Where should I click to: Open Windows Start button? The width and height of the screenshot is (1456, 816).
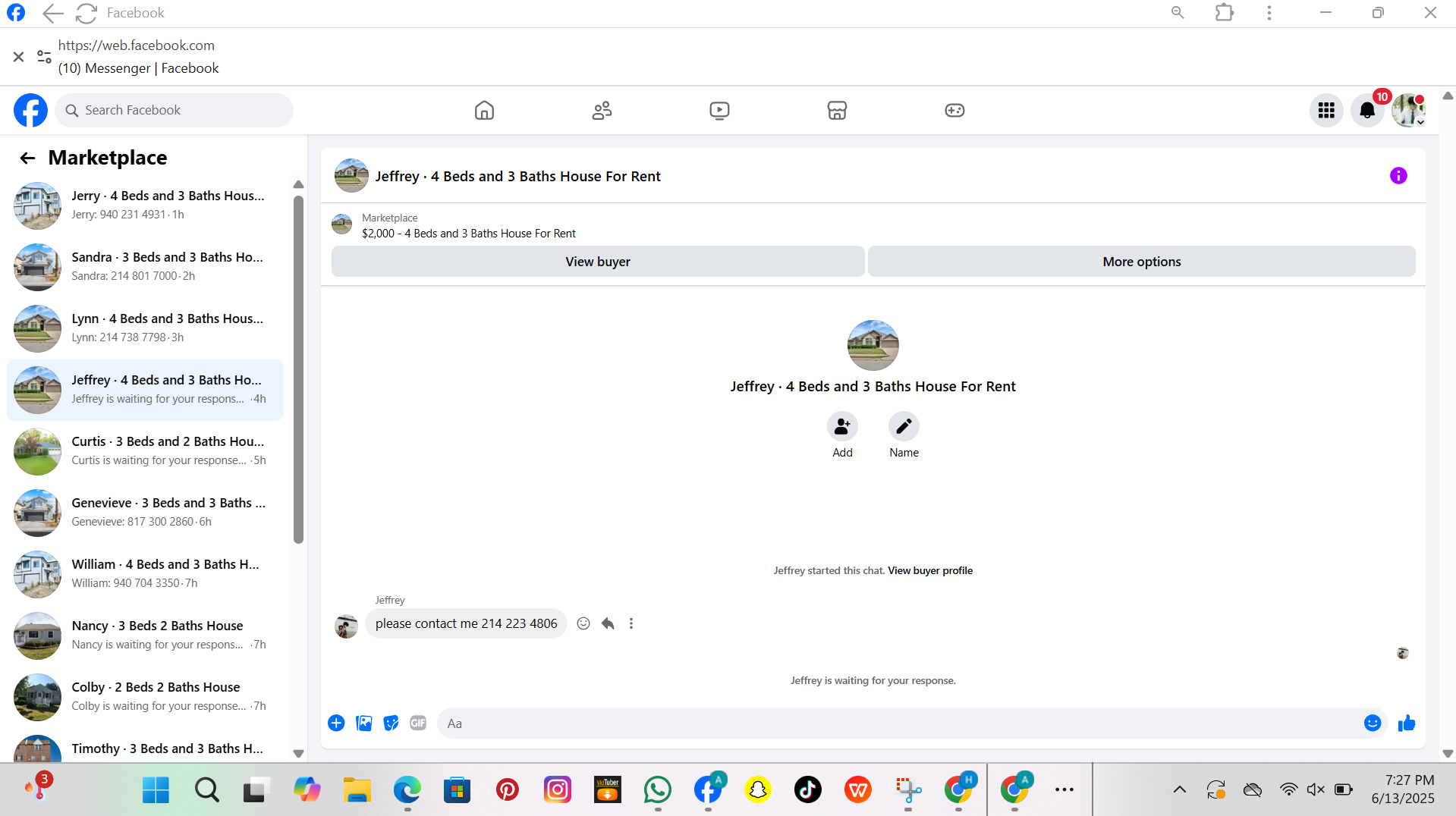156,790
